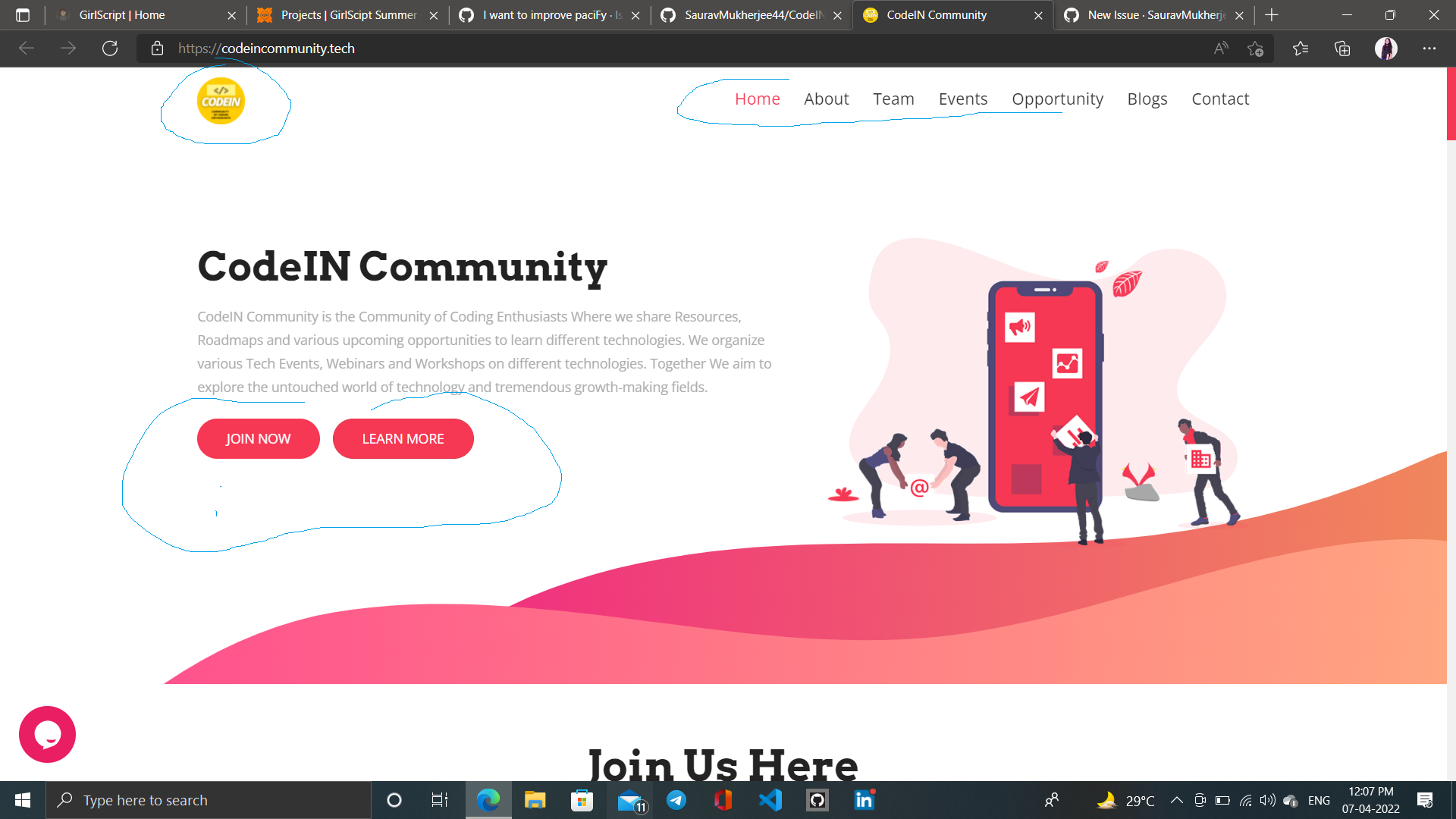Screen dimensions: 1456x819
Task: Open LinkedIn from the taskbar
Action: point(864,799)
